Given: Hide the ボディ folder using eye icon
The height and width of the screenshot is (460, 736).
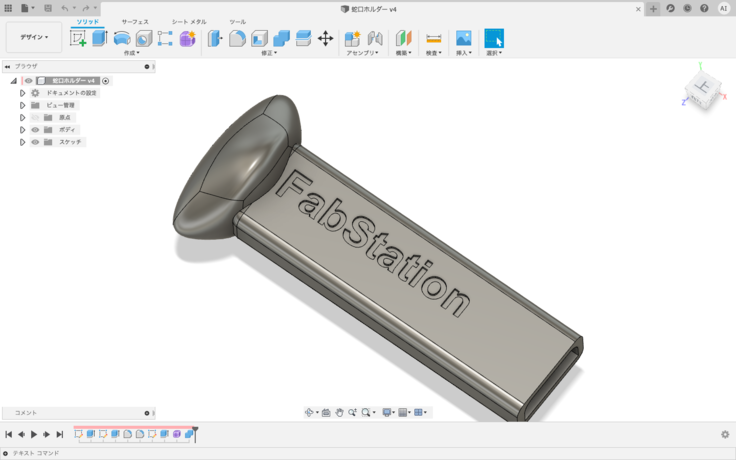Looking at the screenshot, I should tap(35, 129).
